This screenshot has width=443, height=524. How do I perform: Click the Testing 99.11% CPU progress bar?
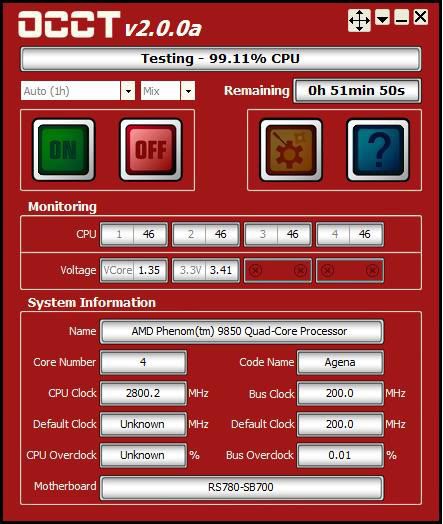(221, 59)
